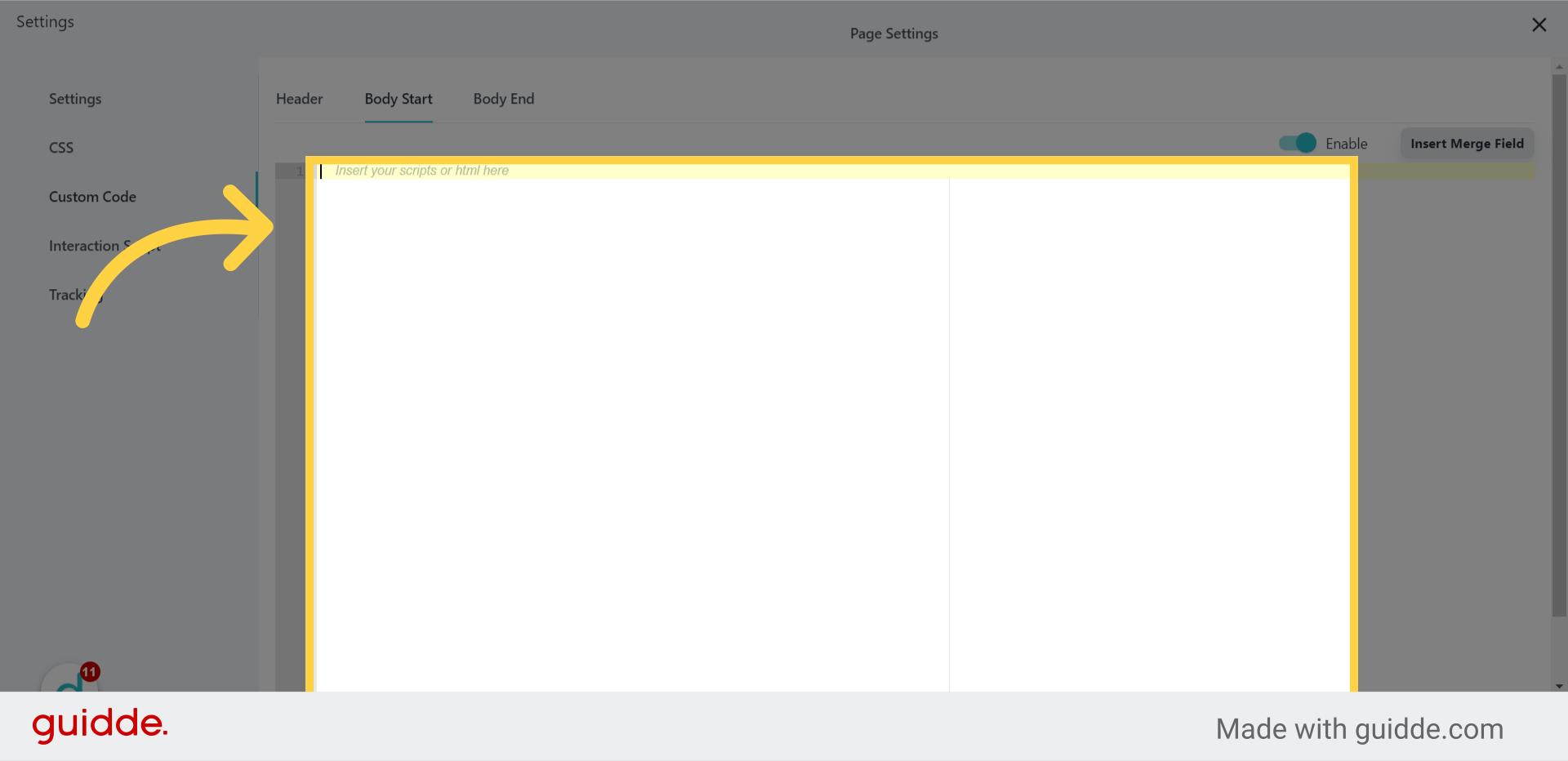The width and height of the screenshot is (1568, 761).
Task: Switch to the Header tab
Action: tap(299, 99)
